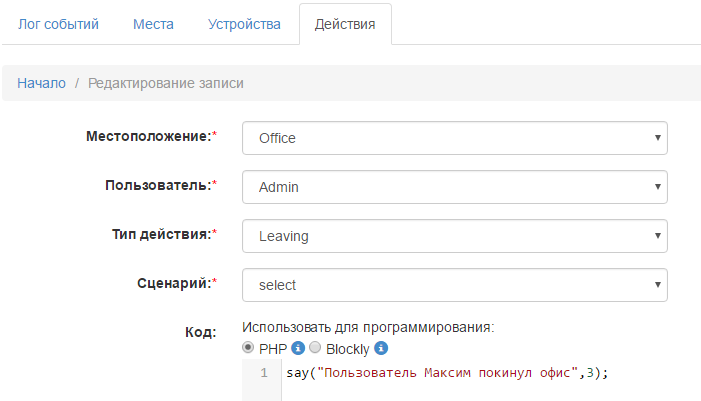Screen dimensions: 701x401
Task: Select the Blockly radio button
Action: click(315, 348)
